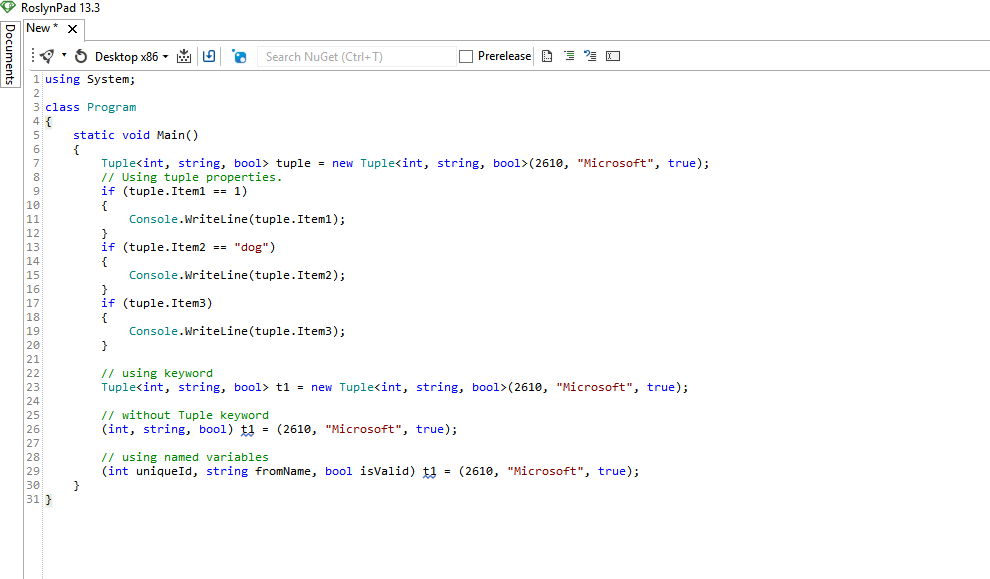Open the NuGet packages icon
This screenshot has height=579, width=990.
pyautogui.click(x=239, y=56)
